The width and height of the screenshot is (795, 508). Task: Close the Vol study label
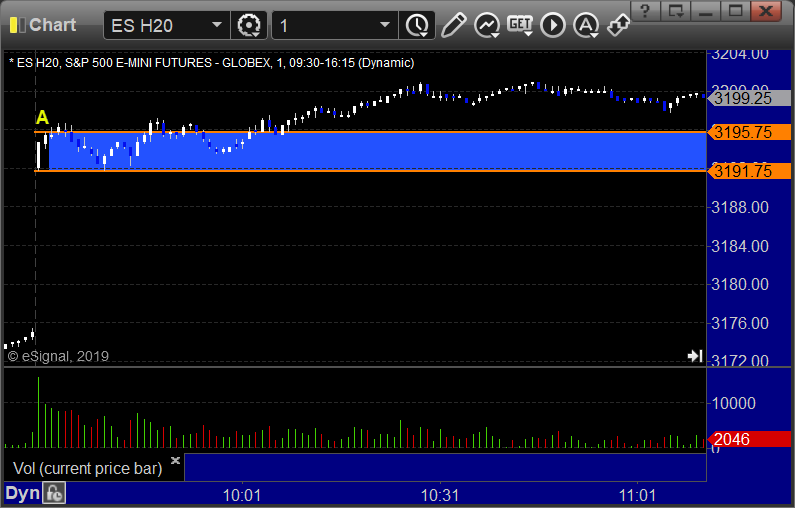[x=175, y=460]
